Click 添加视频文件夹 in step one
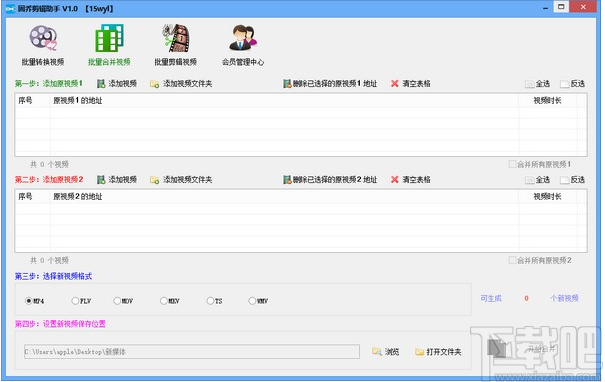The image size is (605, 382). pos(181,83)
